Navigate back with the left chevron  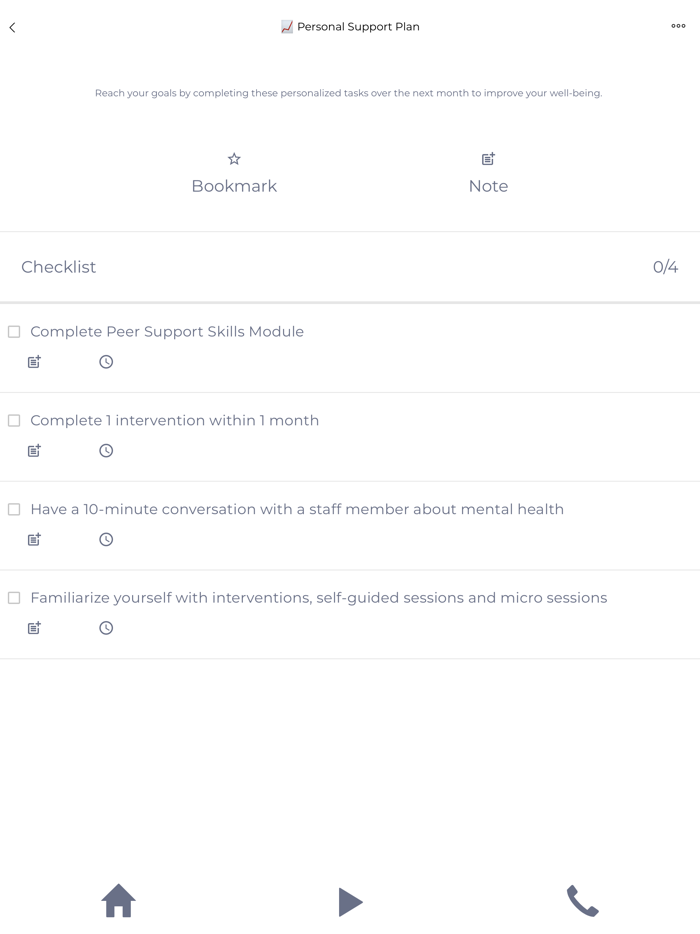[x=12, y=27]
